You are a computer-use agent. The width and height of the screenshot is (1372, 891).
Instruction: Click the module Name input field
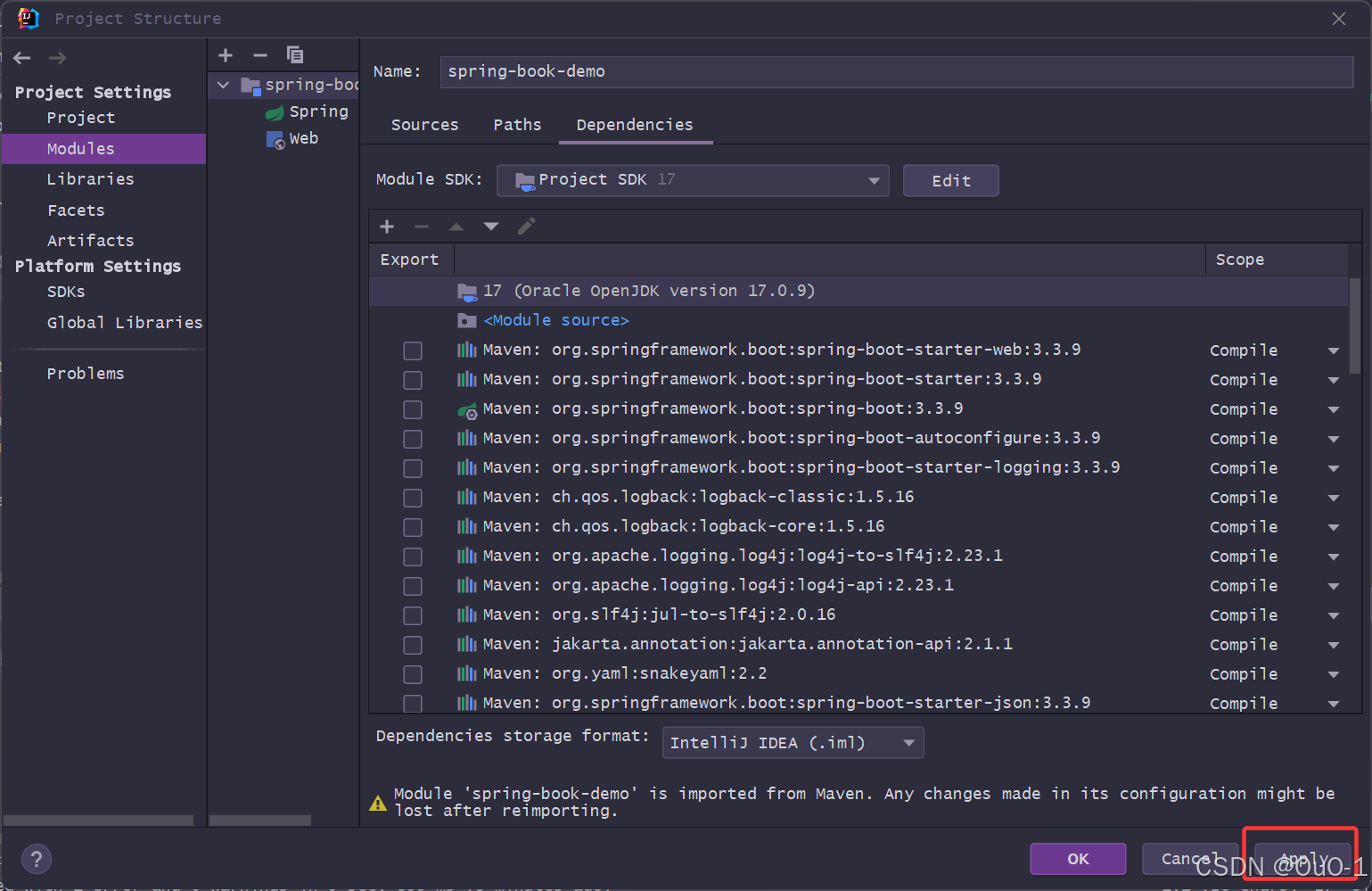(897, 71)
